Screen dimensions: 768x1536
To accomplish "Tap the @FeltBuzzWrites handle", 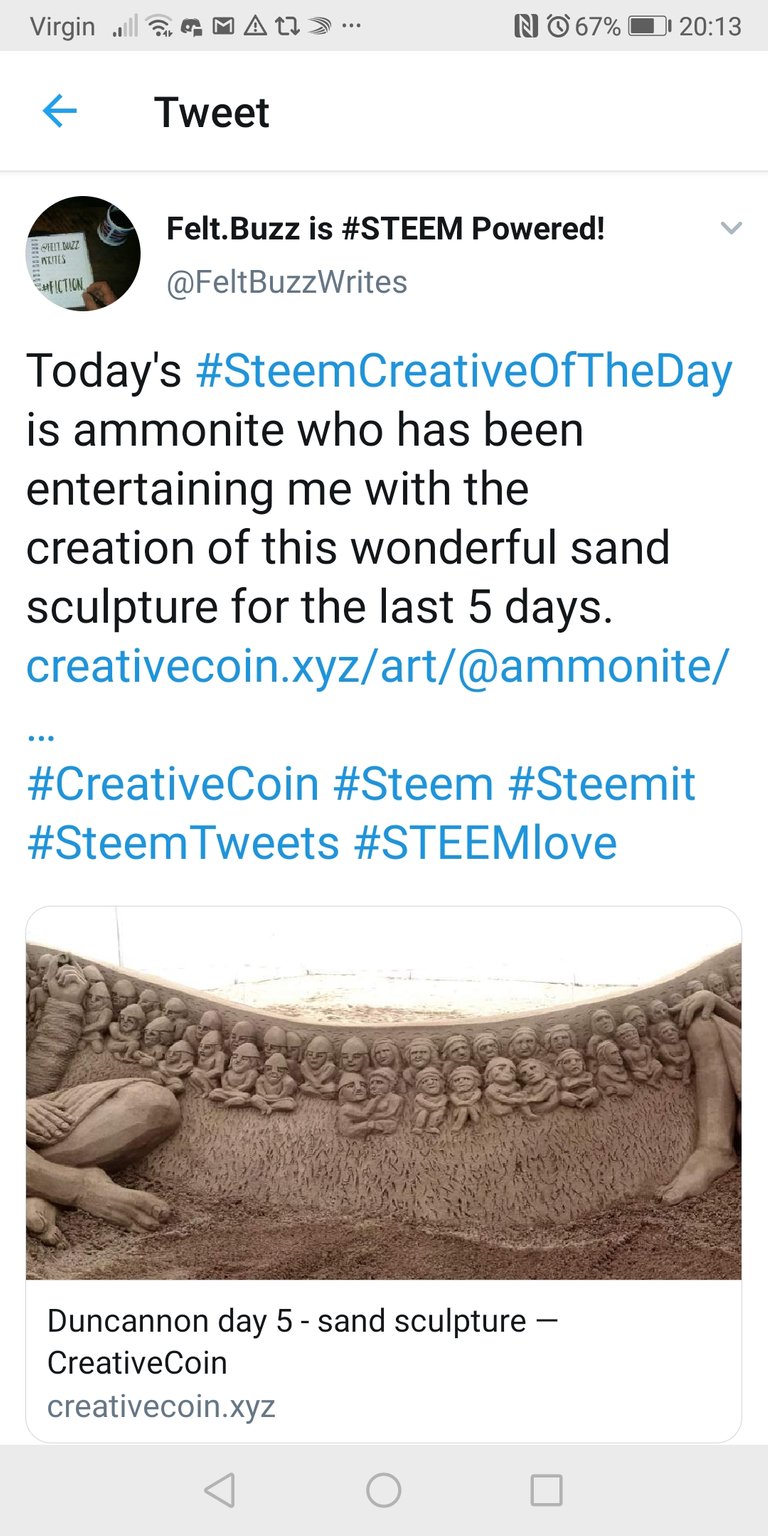I will point(287,282).
